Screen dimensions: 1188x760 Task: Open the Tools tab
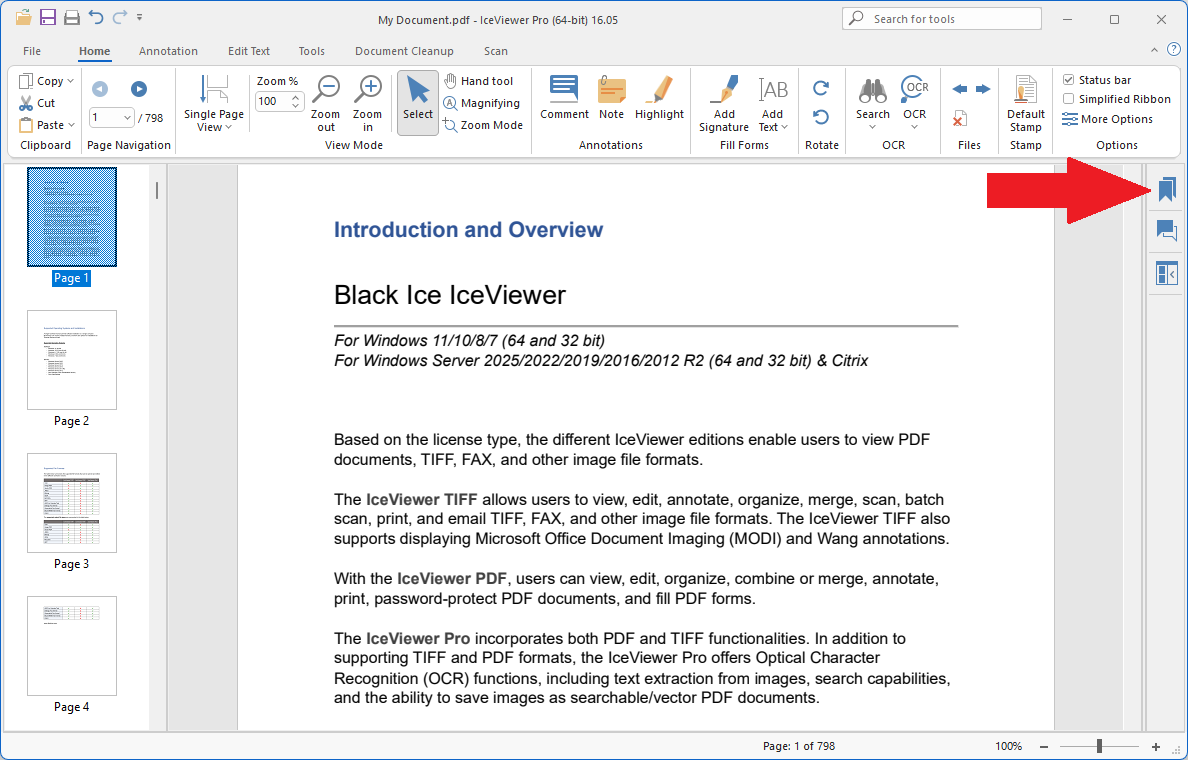click(311, 51)
